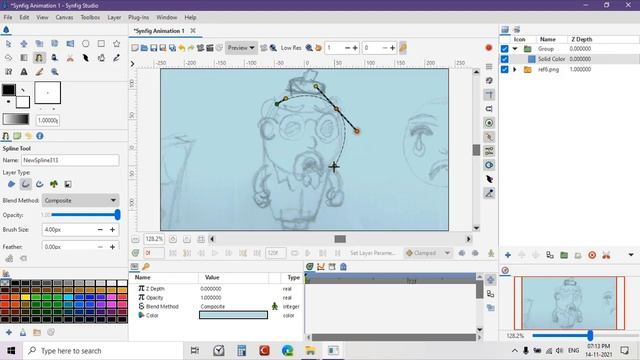Select the Eyedropper tool
The width and height of the screenshot is (640, 360).
(116, 58)
